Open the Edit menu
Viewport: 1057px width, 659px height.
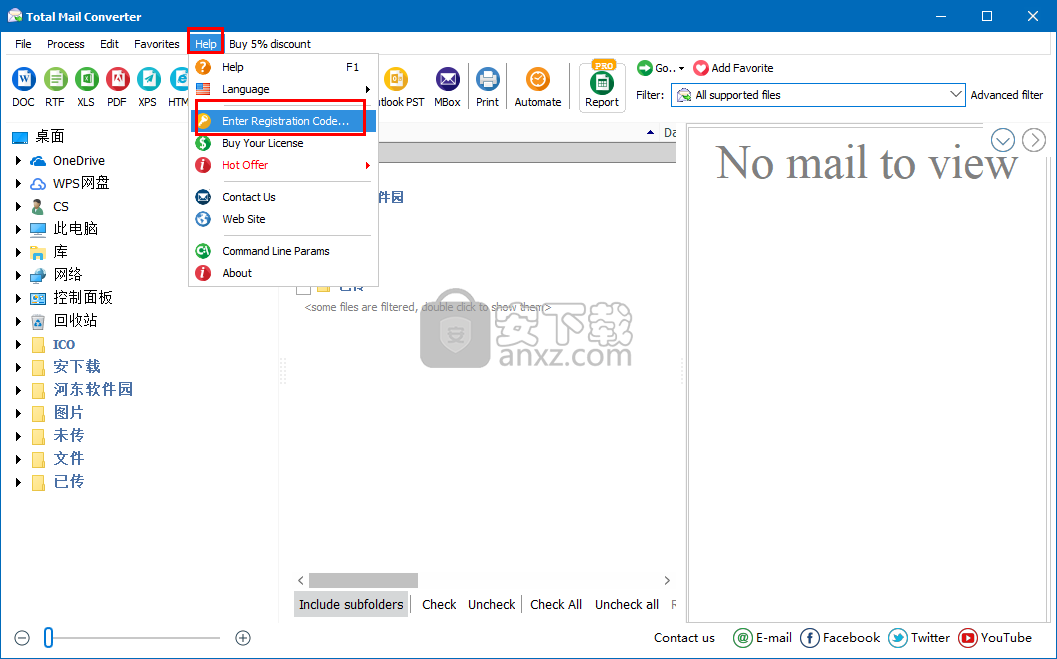coord(109,44)
